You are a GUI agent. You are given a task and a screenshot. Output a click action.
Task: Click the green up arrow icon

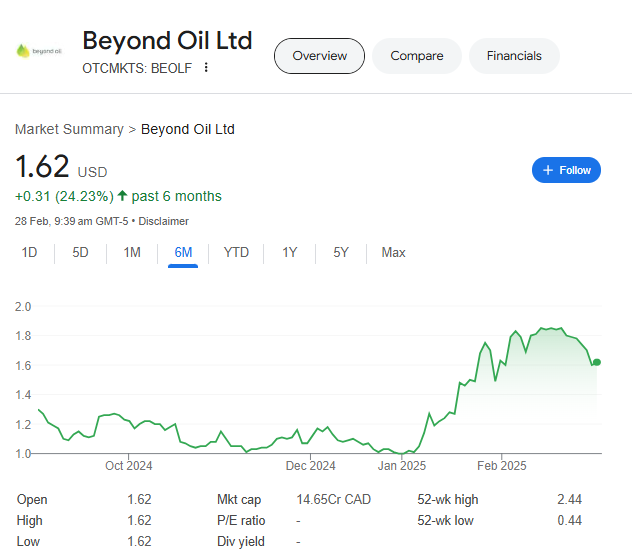click(x=122, y=196)
